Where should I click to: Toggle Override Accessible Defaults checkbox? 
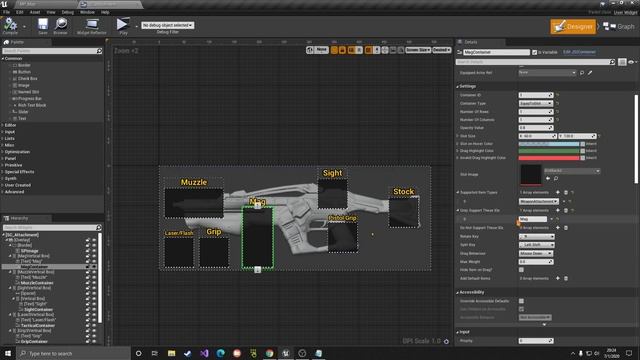tap(521, 301)
